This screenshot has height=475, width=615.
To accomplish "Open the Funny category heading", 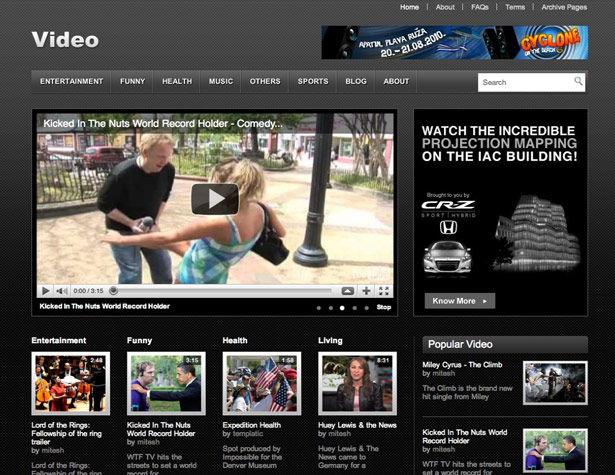I will point(139,340).
